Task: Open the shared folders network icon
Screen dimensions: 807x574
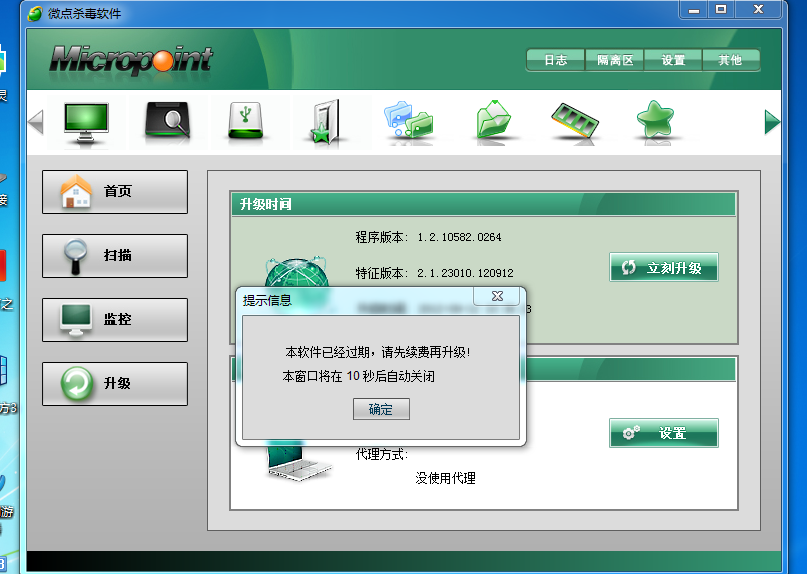Action: coord(408,119)
